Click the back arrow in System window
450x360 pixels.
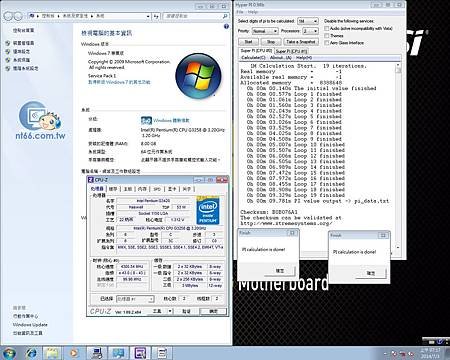tap(8, 16)
